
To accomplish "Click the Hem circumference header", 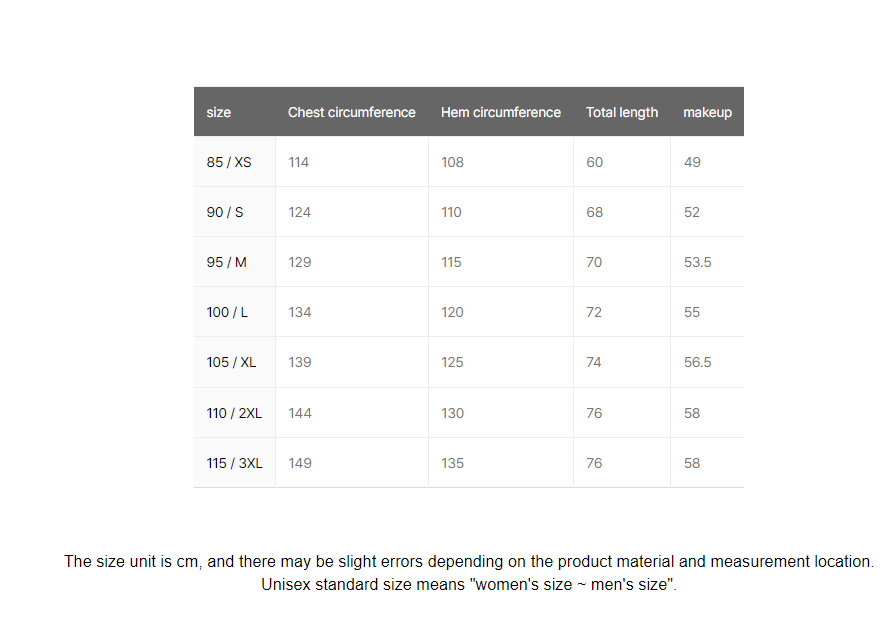I will point(501,113).
